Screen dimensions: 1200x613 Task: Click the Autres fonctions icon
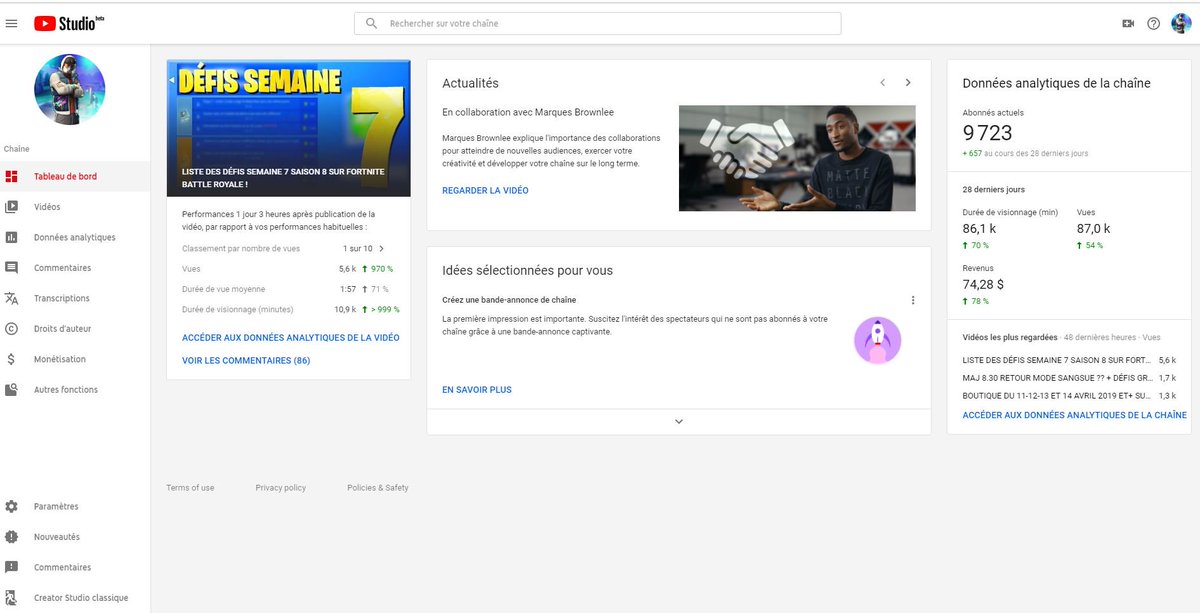pyautogui.click(x=12, y=390)
